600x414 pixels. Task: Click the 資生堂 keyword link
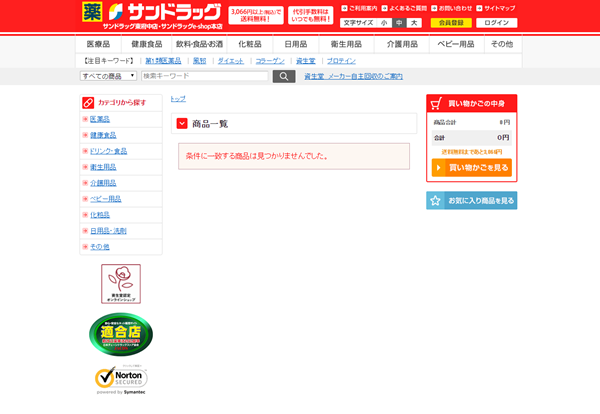tap(306, 61)
